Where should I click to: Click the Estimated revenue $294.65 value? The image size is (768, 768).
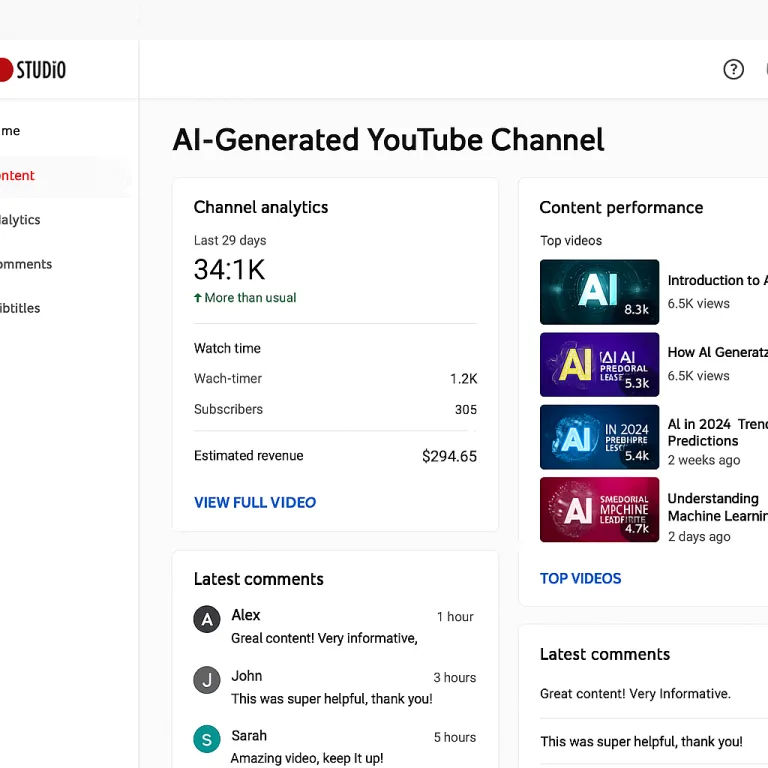(x=449, y=456)
